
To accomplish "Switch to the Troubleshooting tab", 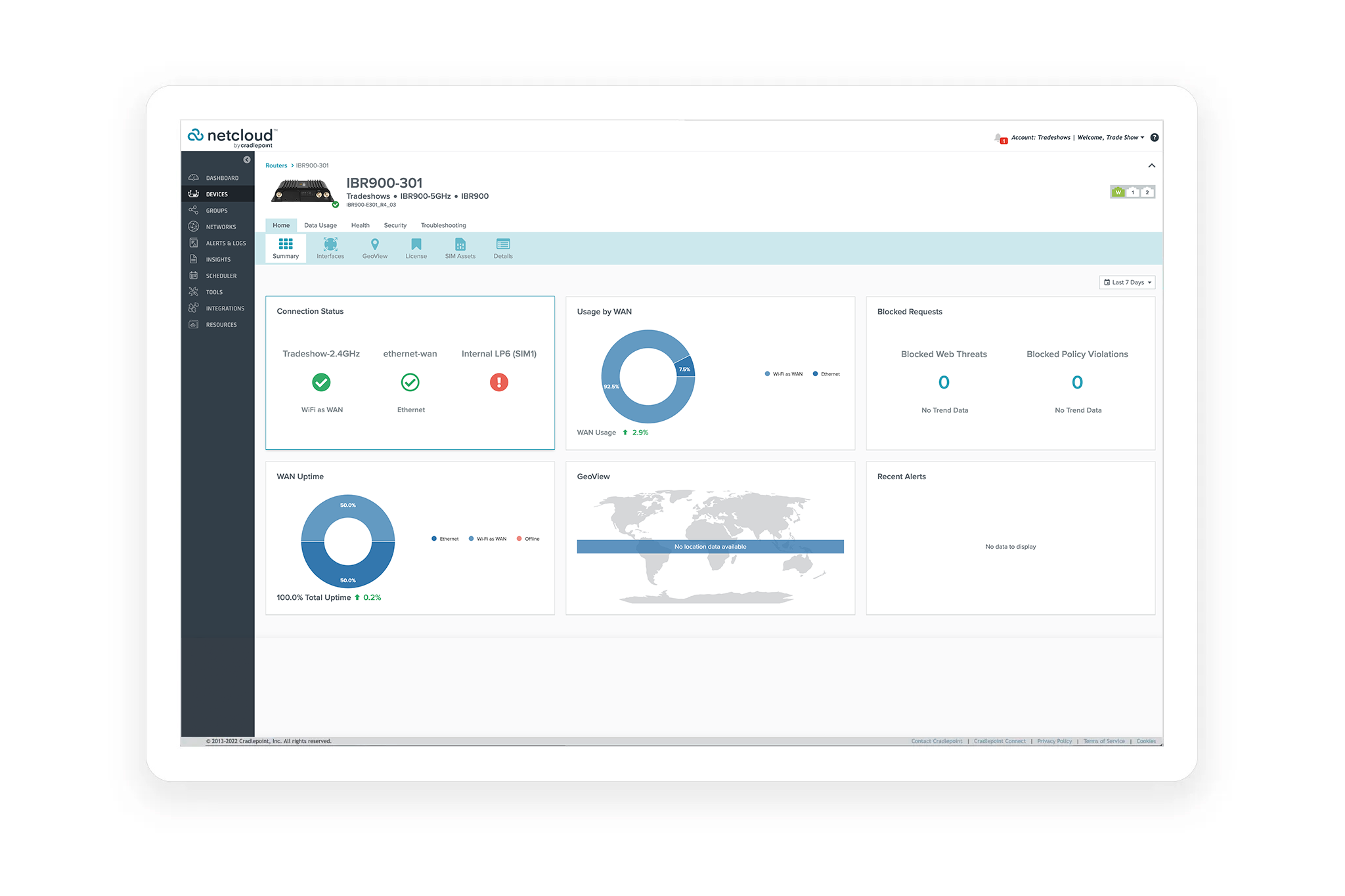I will pos(443,225).
